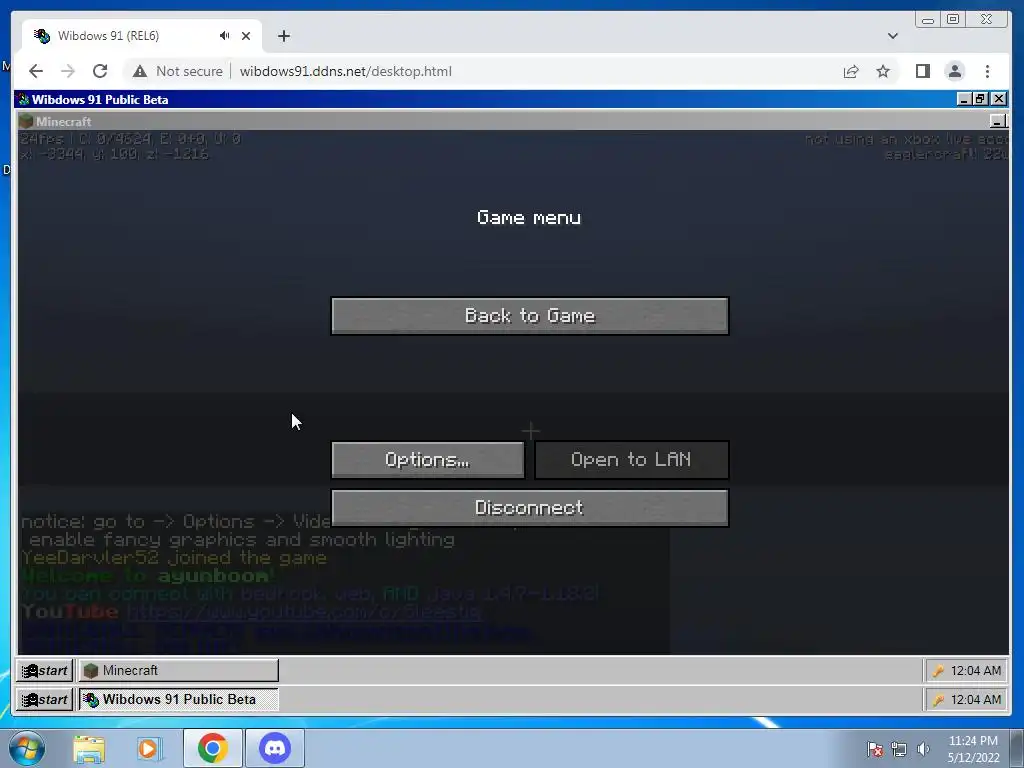Click the Wibdows 91 Public Beta title icon
The width and height of the screenshot is (1024, 768).
[24, 99]
